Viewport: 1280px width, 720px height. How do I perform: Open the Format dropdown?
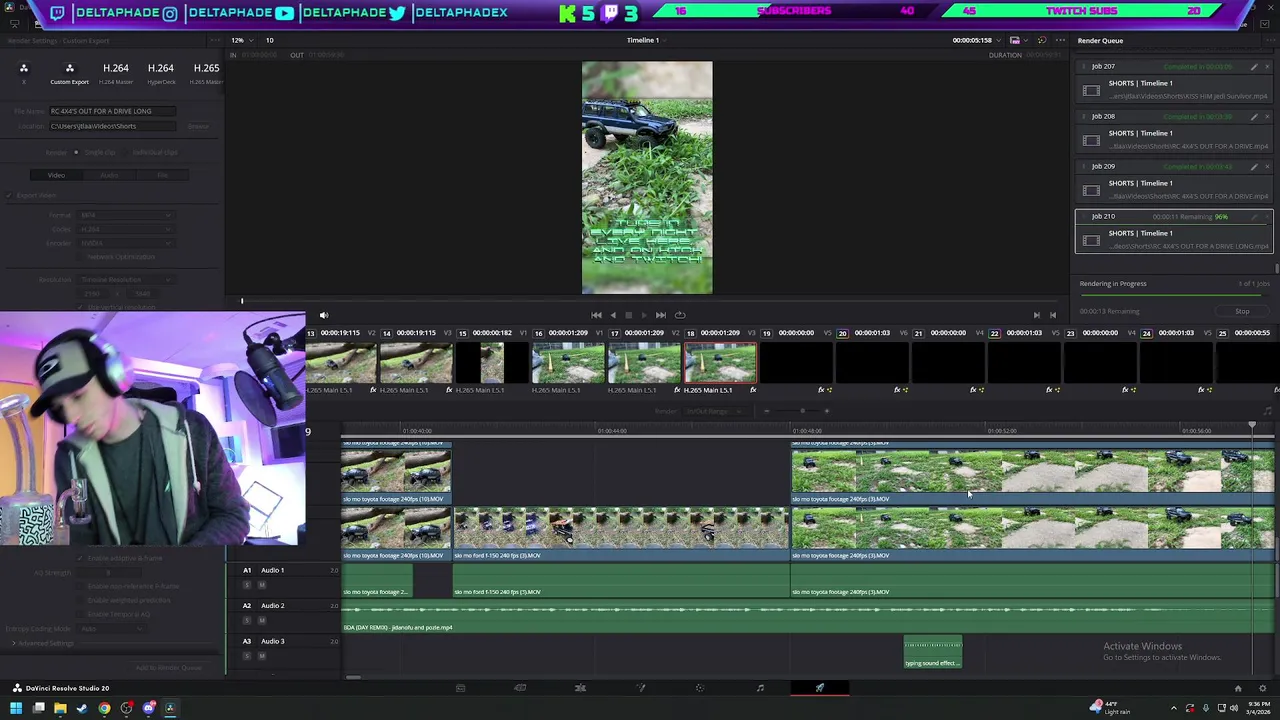point(125,215)
